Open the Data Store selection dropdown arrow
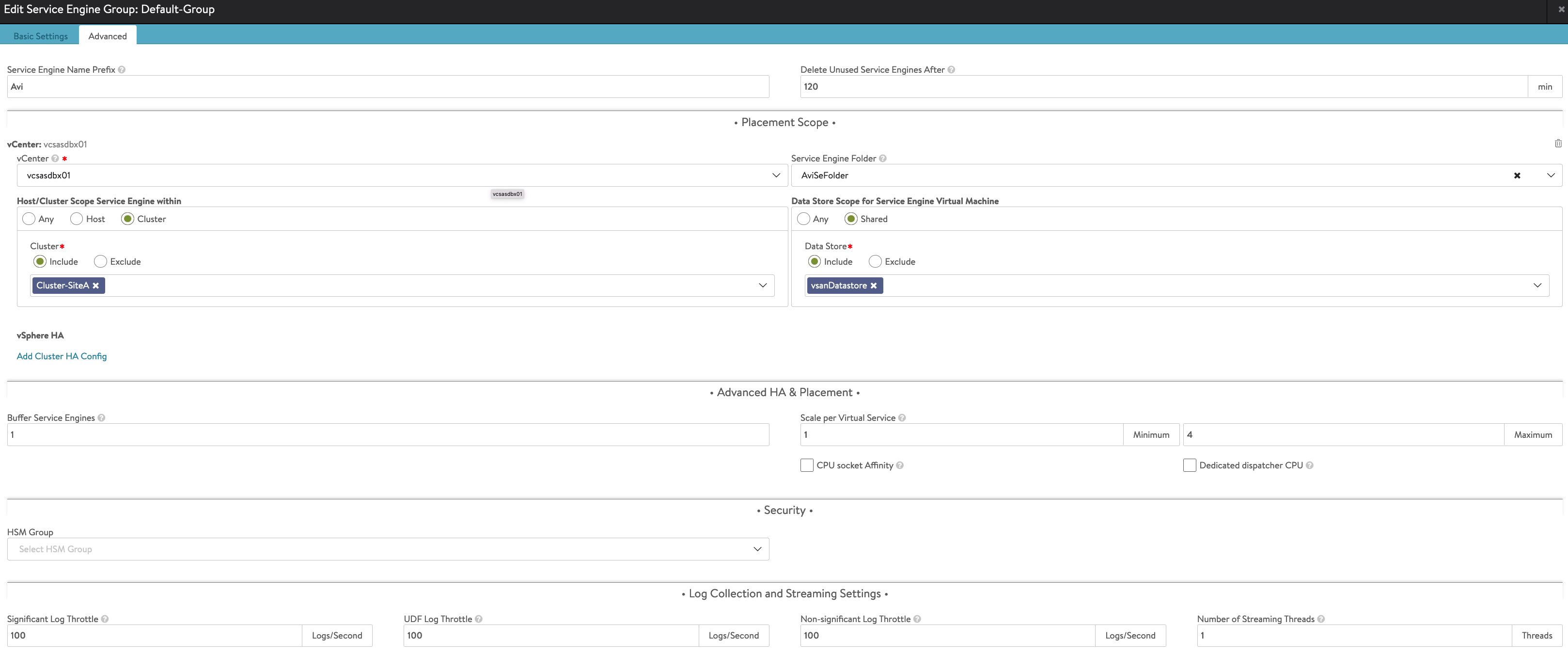 [1537, 286]
